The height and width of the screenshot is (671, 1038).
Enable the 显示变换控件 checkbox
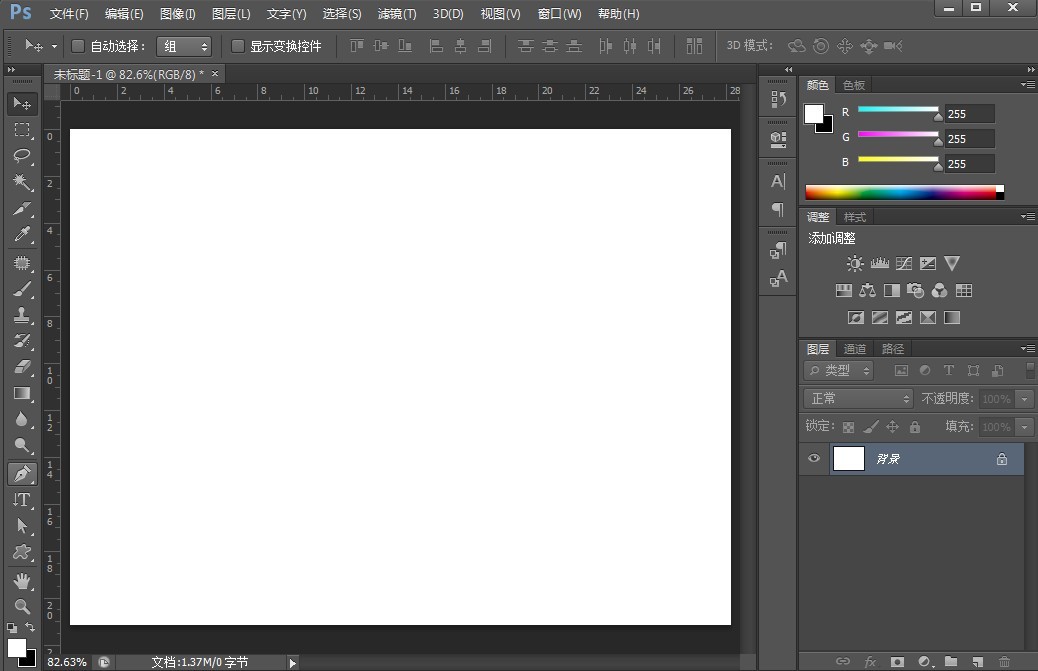point(238,46)
